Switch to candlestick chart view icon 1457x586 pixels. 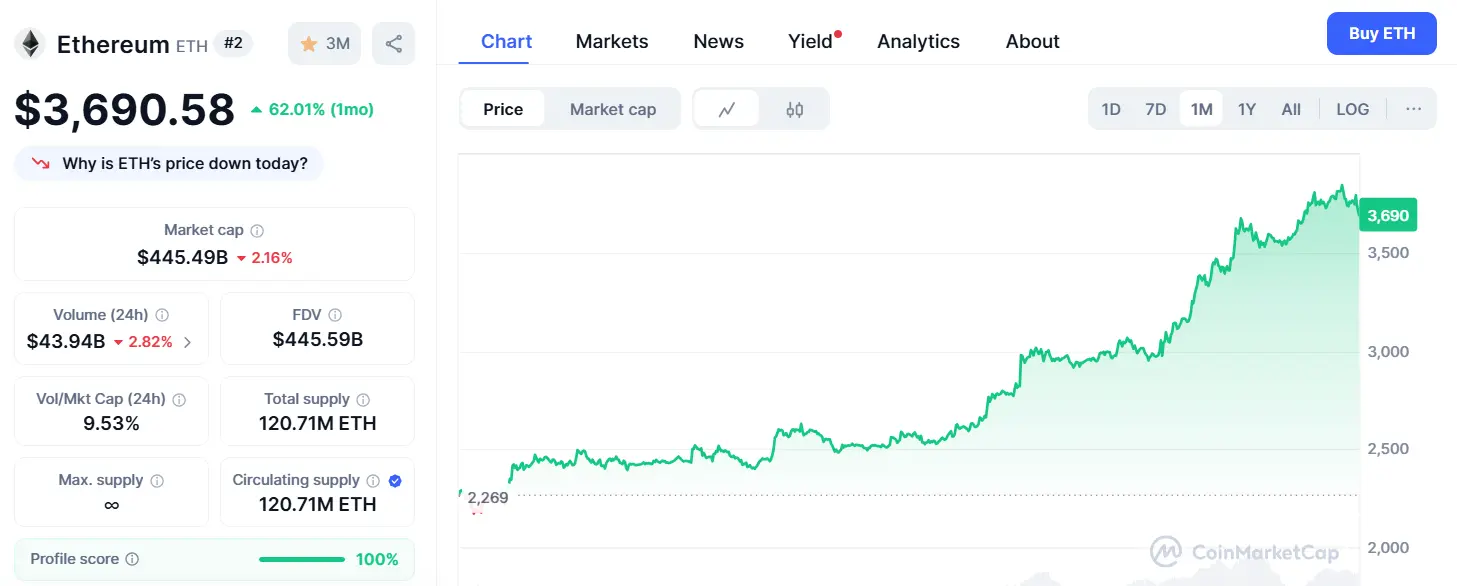(795, 109)
